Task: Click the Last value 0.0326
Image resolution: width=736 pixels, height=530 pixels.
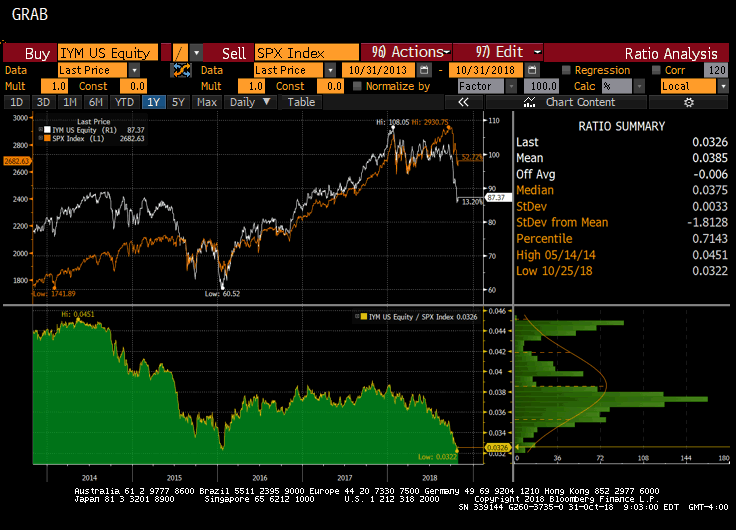Action: pyautogui.click(x=710, y=142)
